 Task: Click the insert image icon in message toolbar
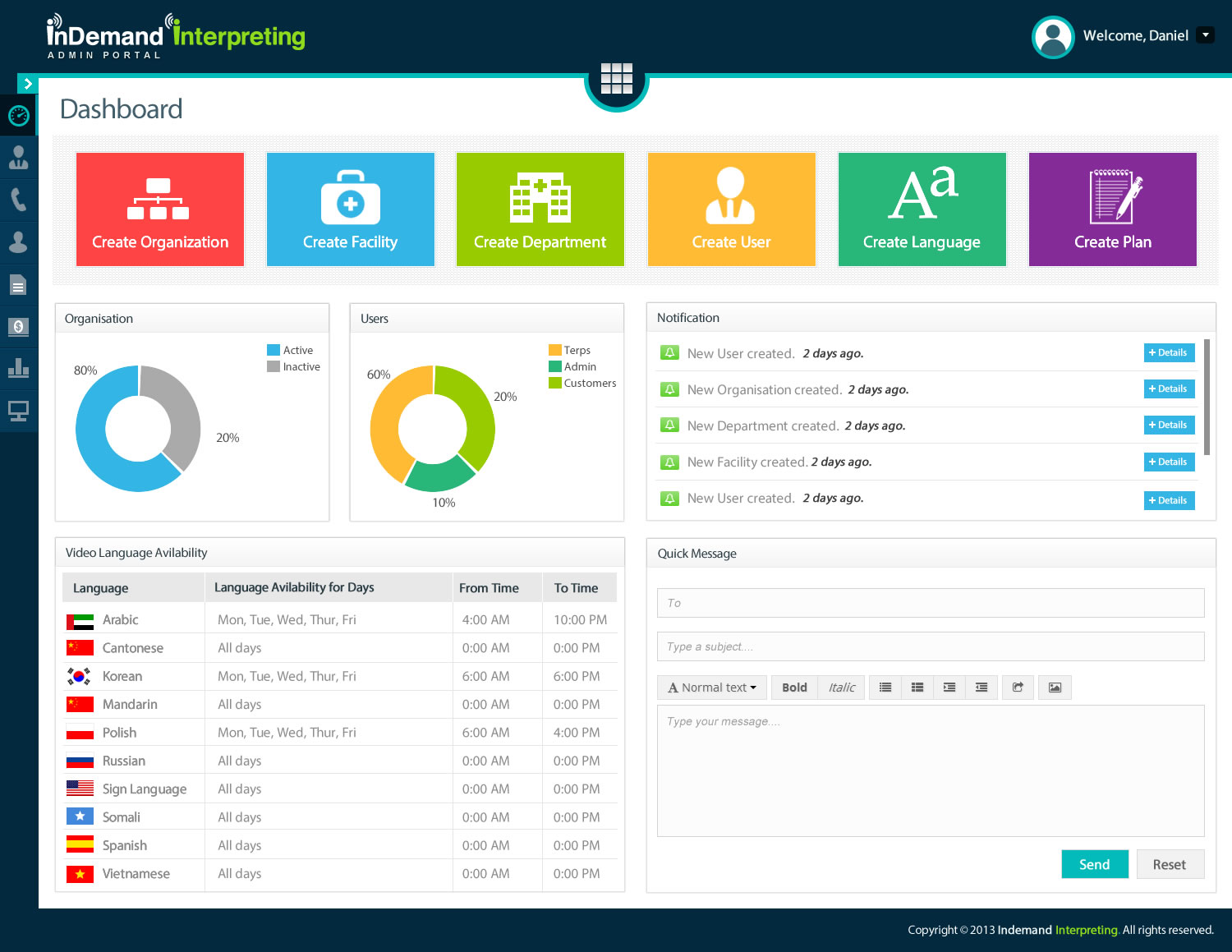coord(1055,688)
